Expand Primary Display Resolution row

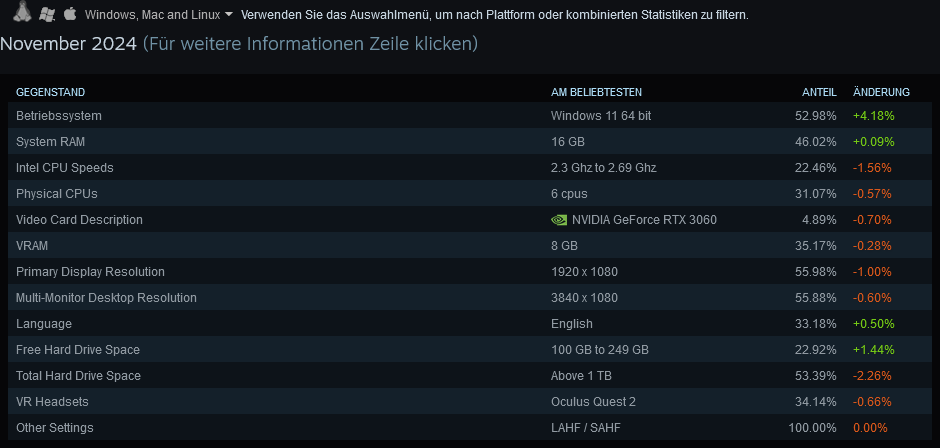click(x=471, y=272)
